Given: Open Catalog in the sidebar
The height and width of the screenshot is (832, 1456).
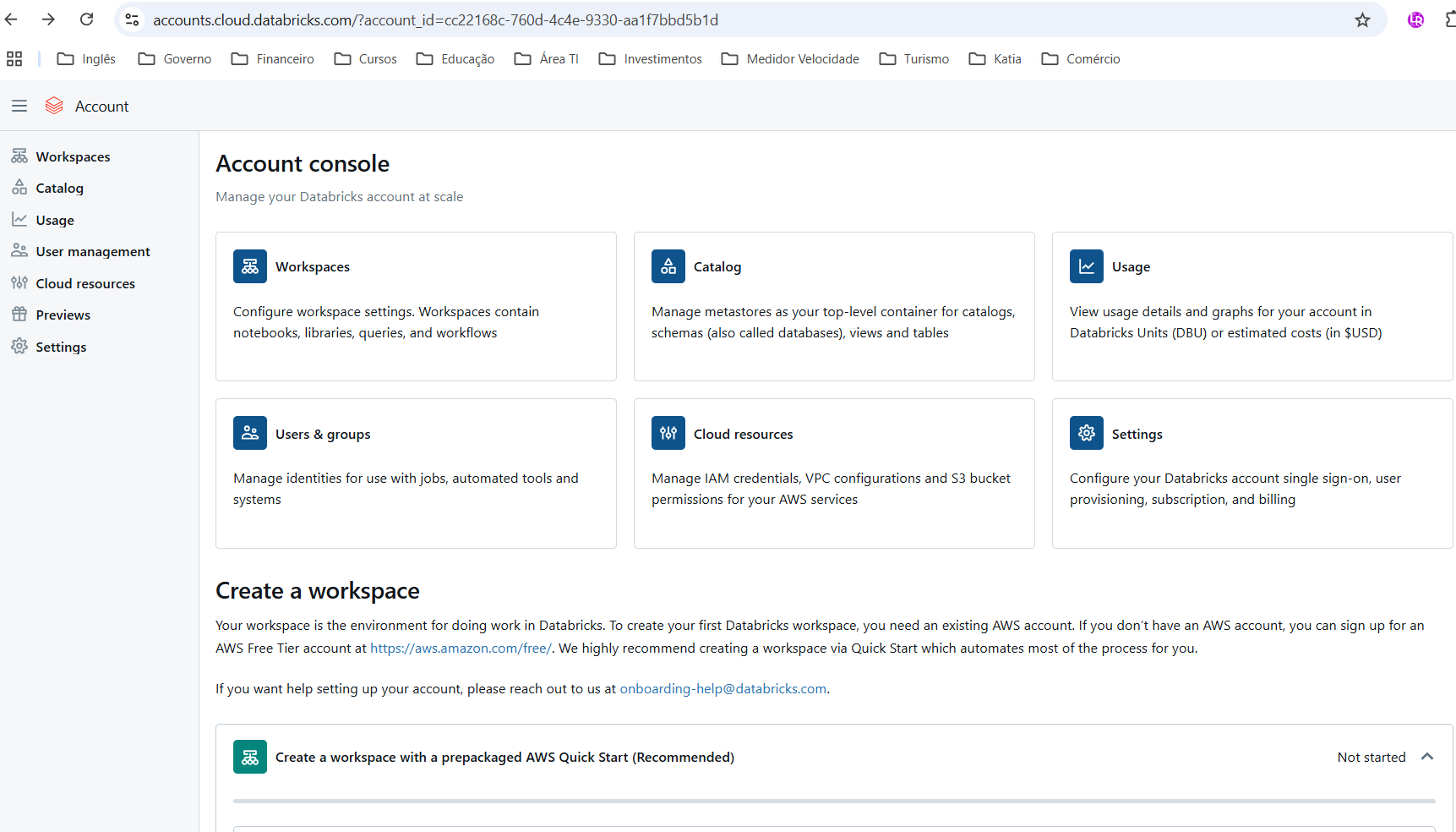Looking at the screenshot, I should click(x=59, y=188).
